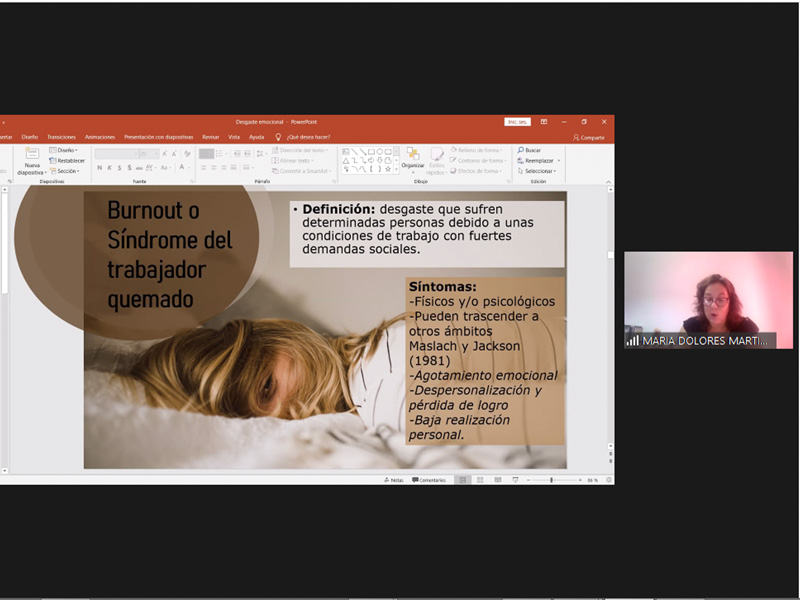Select the oval shape in gallery
Screen dimensions: 800x600
[x=380, y=152]
